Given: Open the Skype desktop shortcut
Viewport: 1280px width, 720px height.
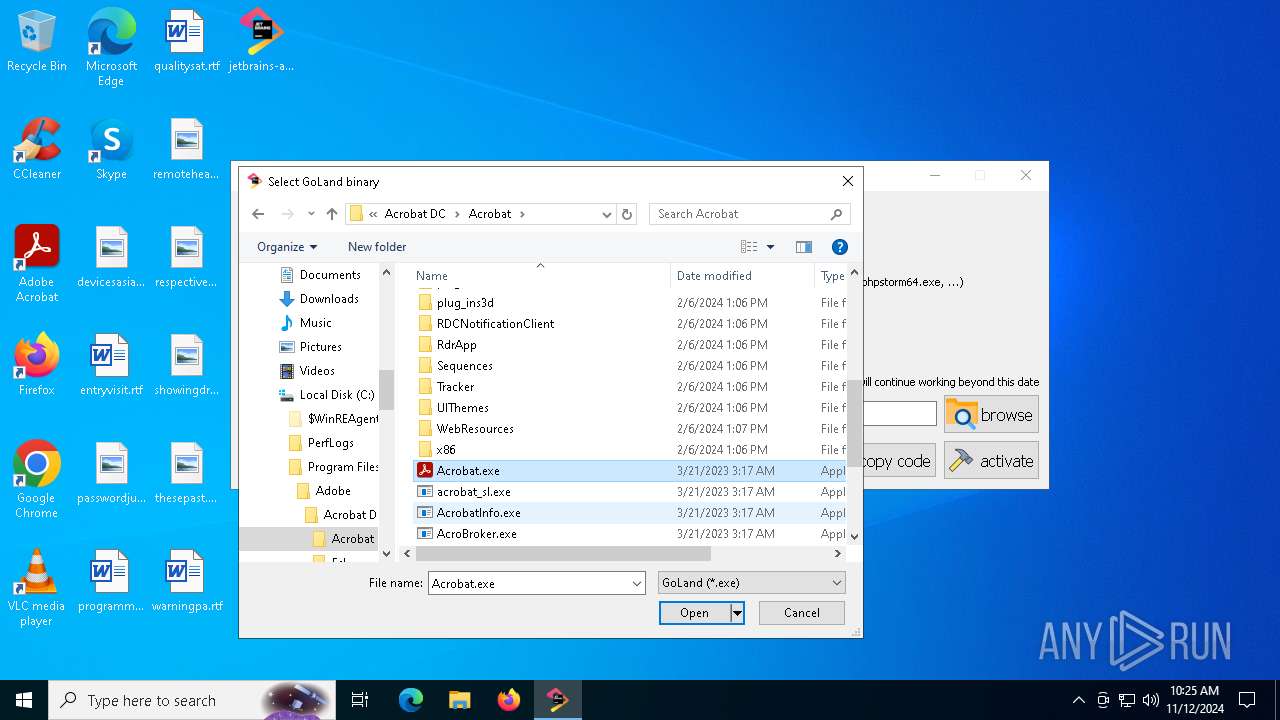Looking at the screenshot, I should (111, 150).
